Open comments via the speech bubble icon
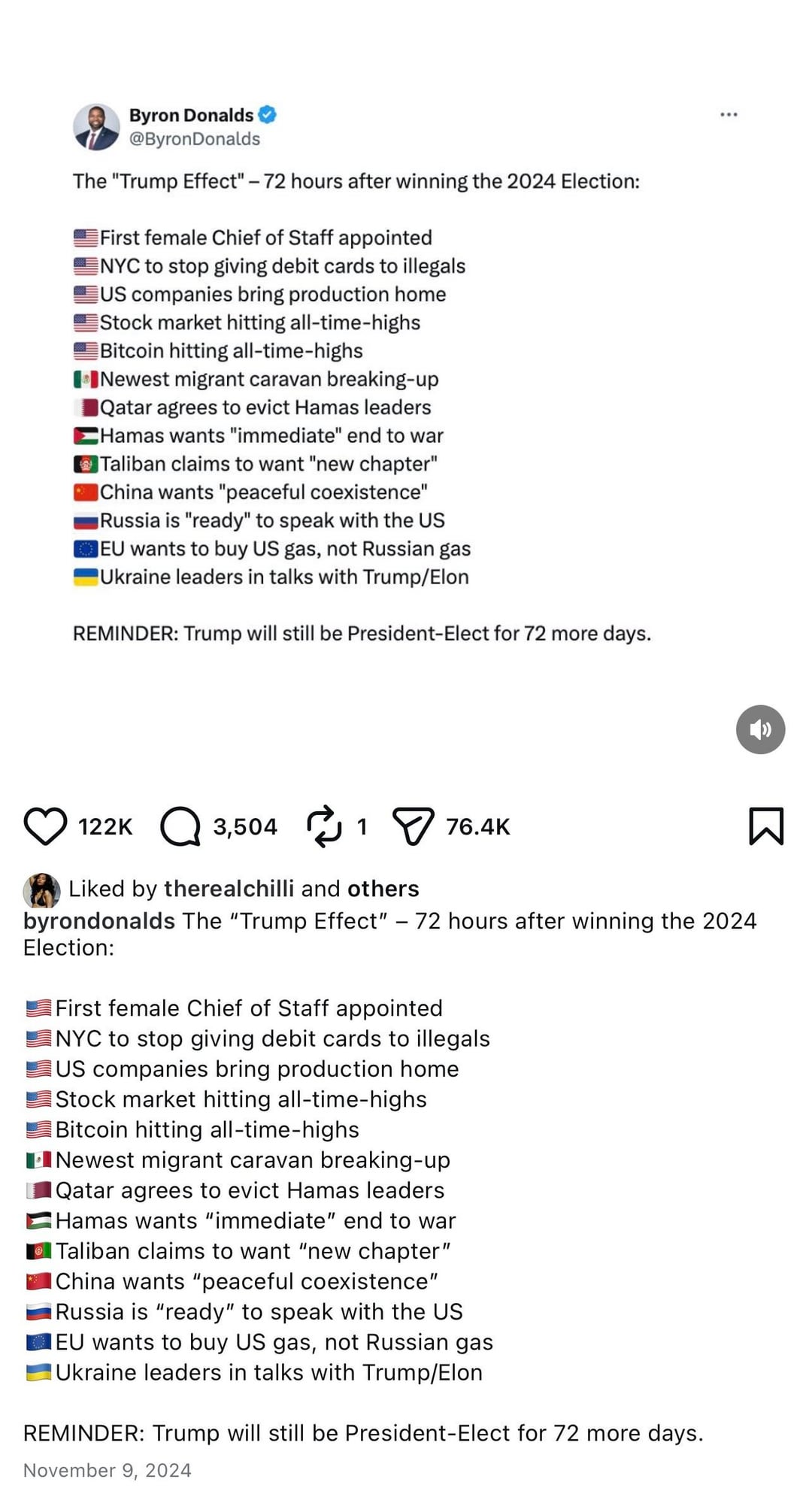812x1494 pixels. coord(180,826)
